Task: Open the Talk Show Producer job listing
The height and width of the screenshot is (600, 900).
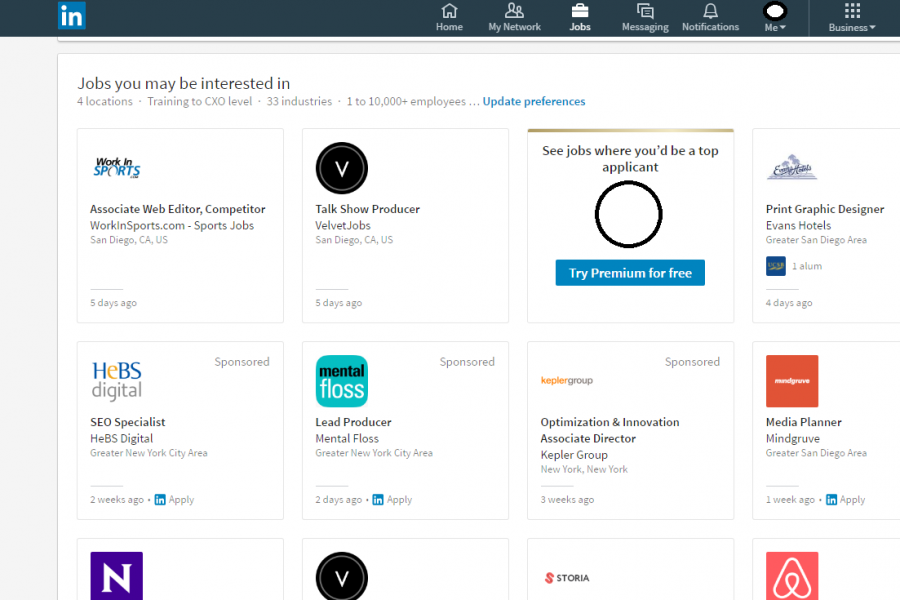Action: tap(367, 209)
